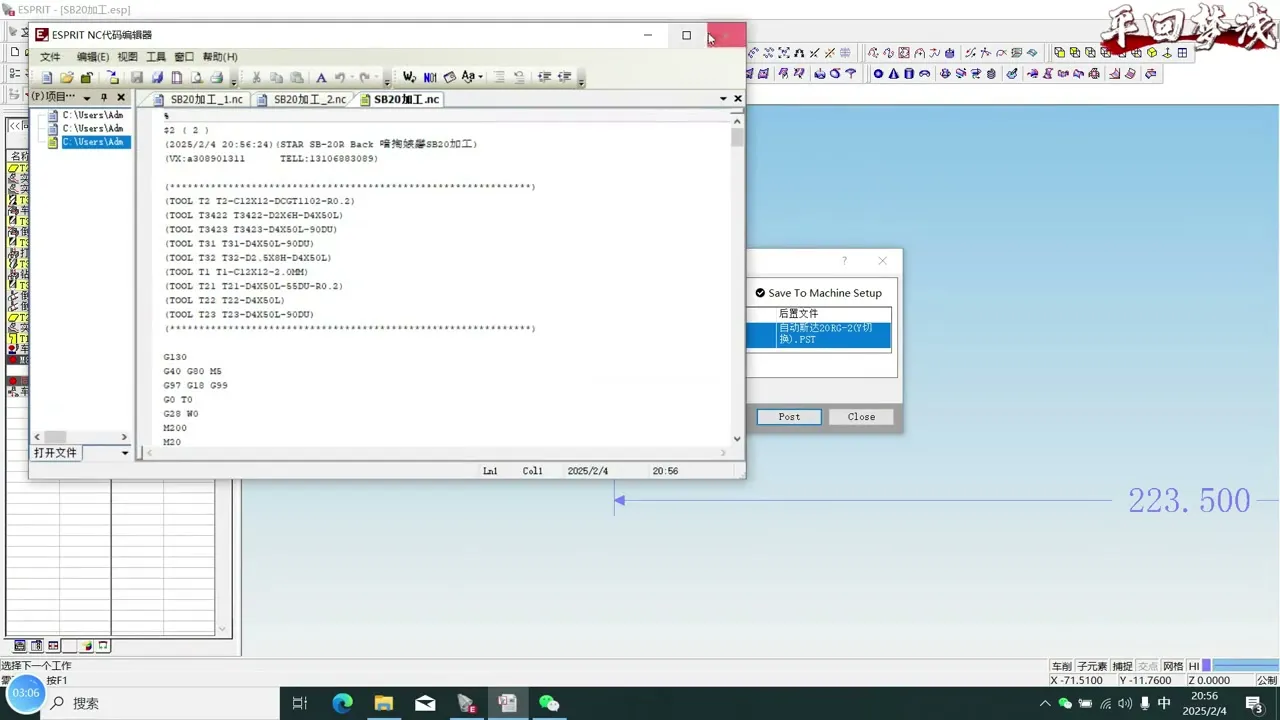Screen dimensions: 1280x720
Task: Toggle the Save To Machine Setup checkbox
Action: pyautogui.click(x=760, y=293)
